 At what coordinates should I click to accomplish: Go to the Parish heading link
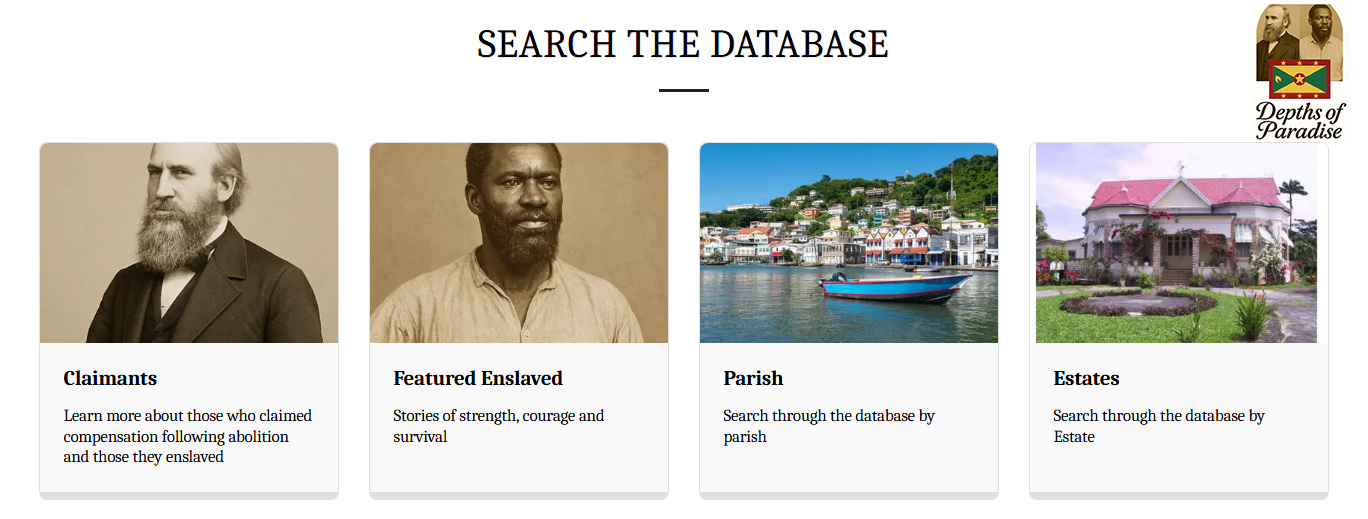pos(753,378)
